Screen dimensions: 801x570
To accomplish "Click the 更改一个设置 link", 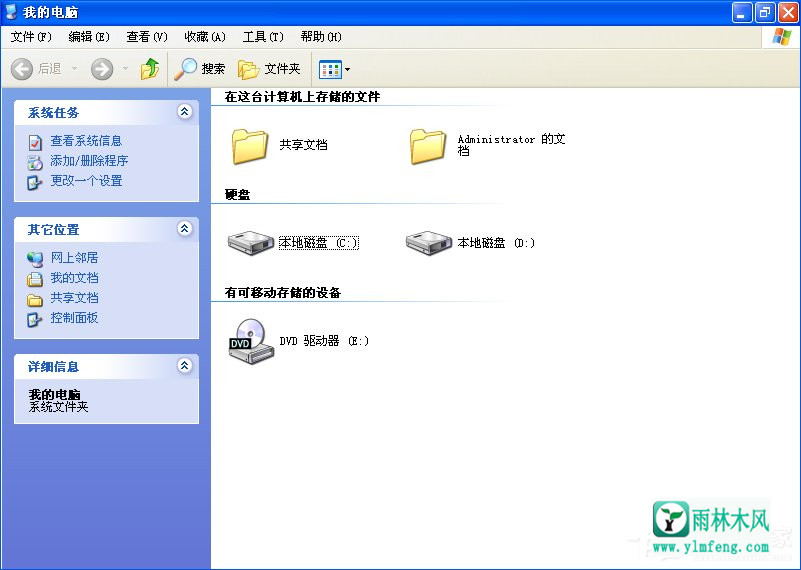I will pos(86,181).
